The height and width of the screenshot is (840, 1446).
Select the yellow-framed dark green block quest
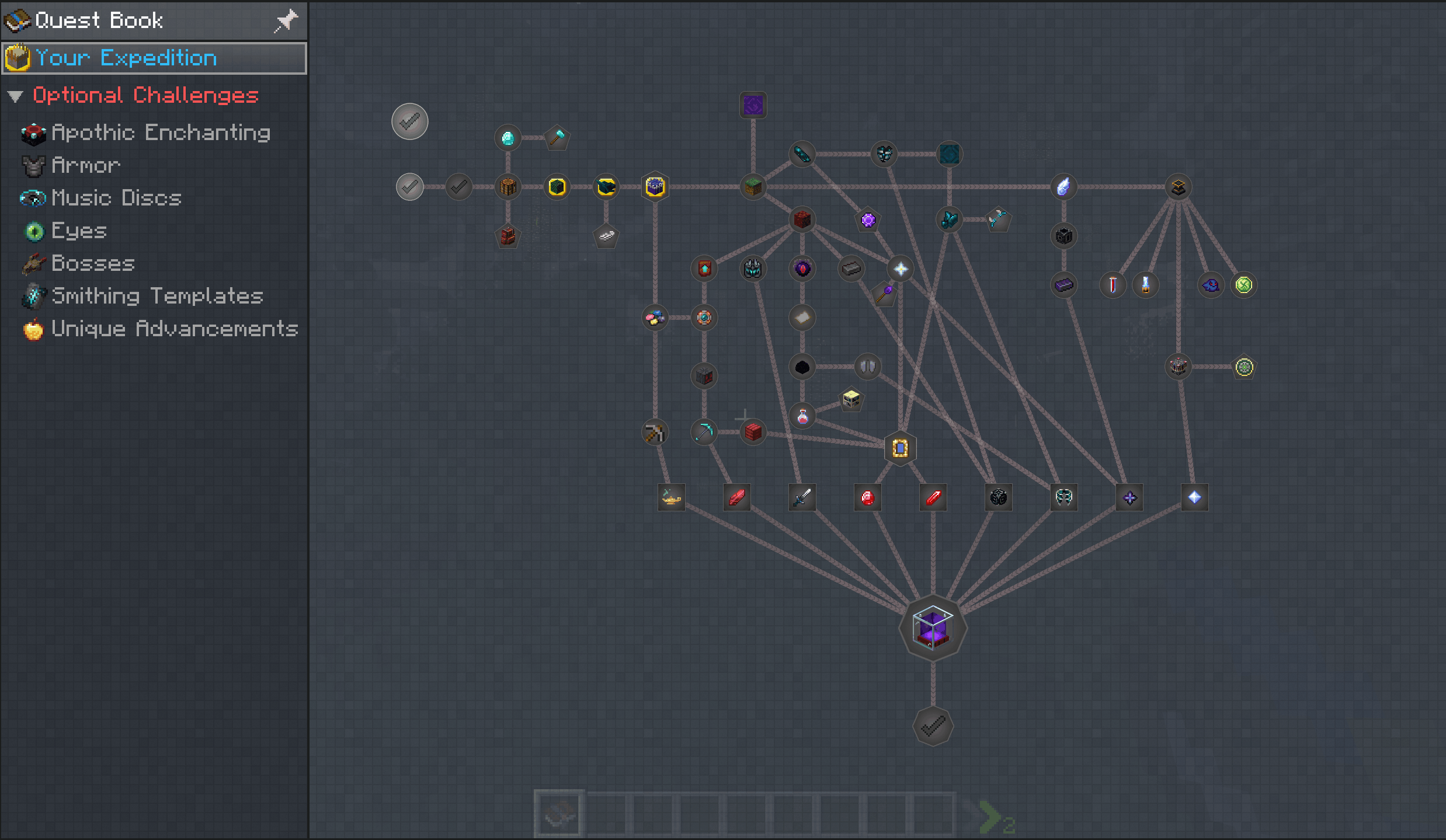(557, 187)
